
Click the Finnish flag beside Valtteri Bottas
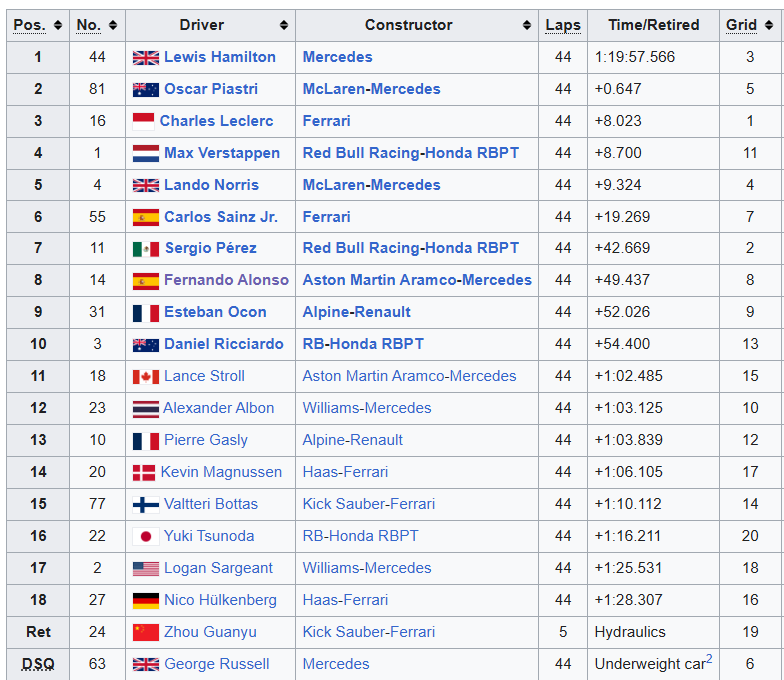click(146, 504)
